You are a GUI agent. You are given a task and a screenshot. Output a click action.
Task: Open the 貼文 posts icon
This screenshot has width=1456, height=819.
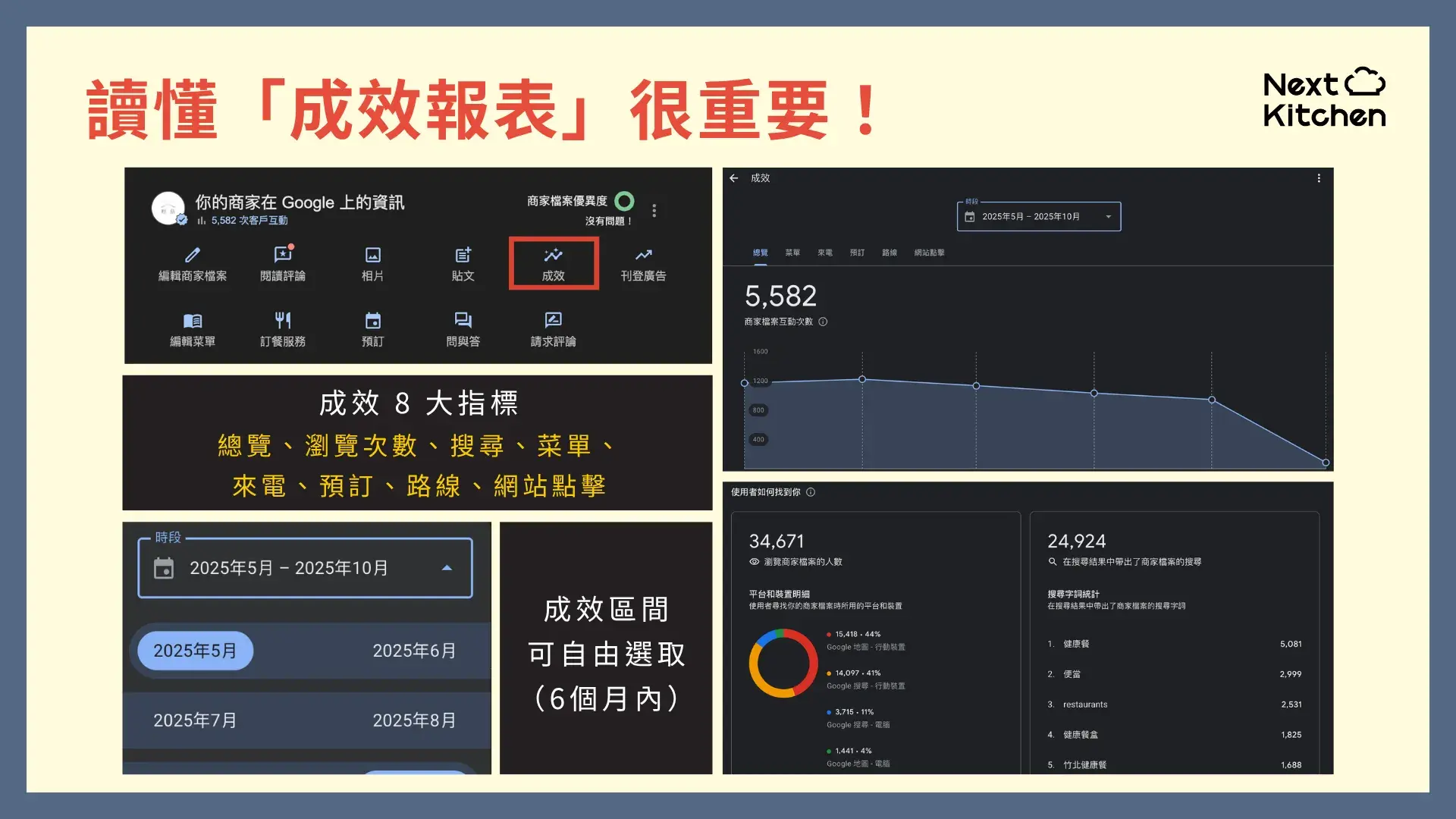coord(463,256)
